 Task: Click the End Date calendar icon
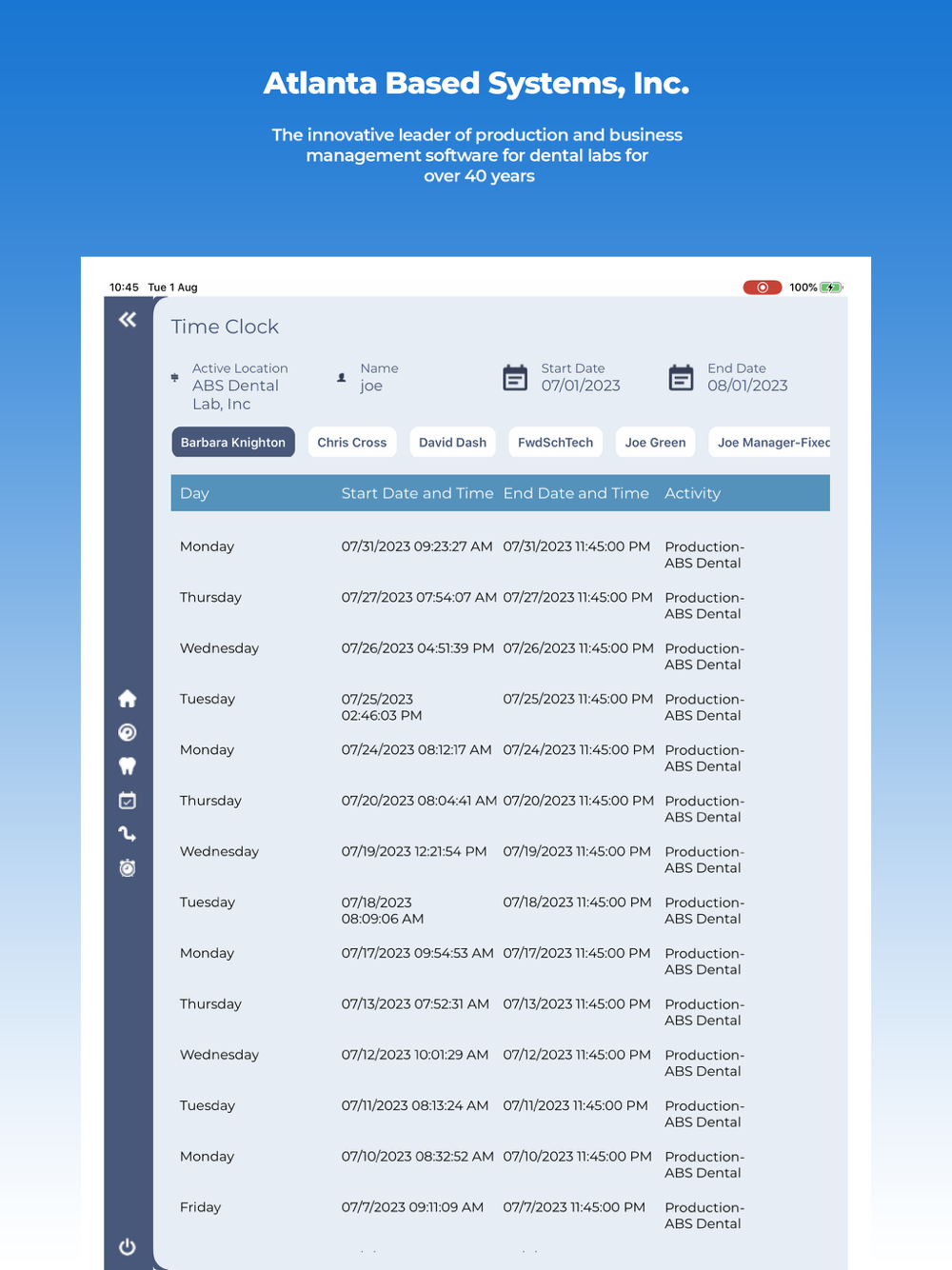click(682, 378)
